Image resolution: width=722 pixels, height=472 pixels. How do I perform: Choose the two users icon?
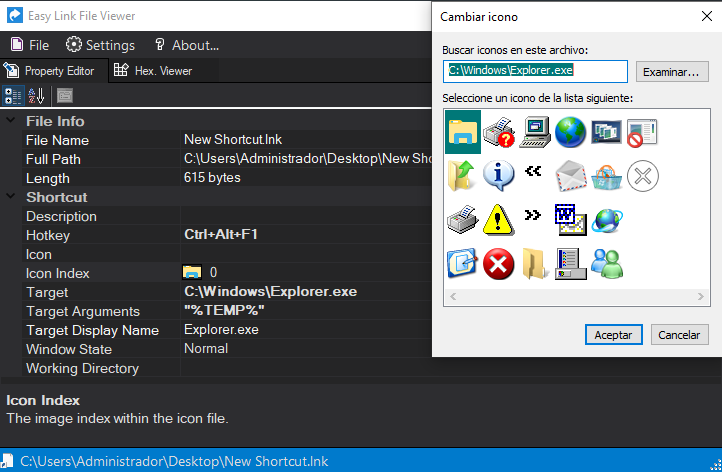pyautogui.click(x=606, y=264)
